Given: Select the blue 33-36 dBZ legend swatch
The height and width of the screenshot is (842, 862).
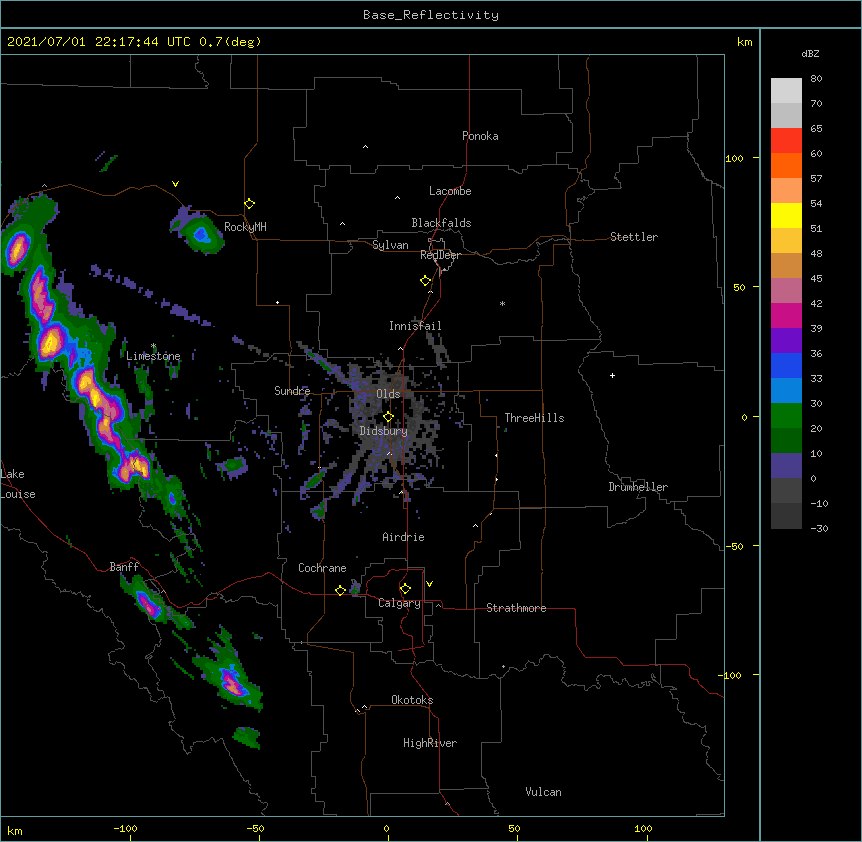Looking at the screenshot, I should pyautogui.click(x=786, y=365).
